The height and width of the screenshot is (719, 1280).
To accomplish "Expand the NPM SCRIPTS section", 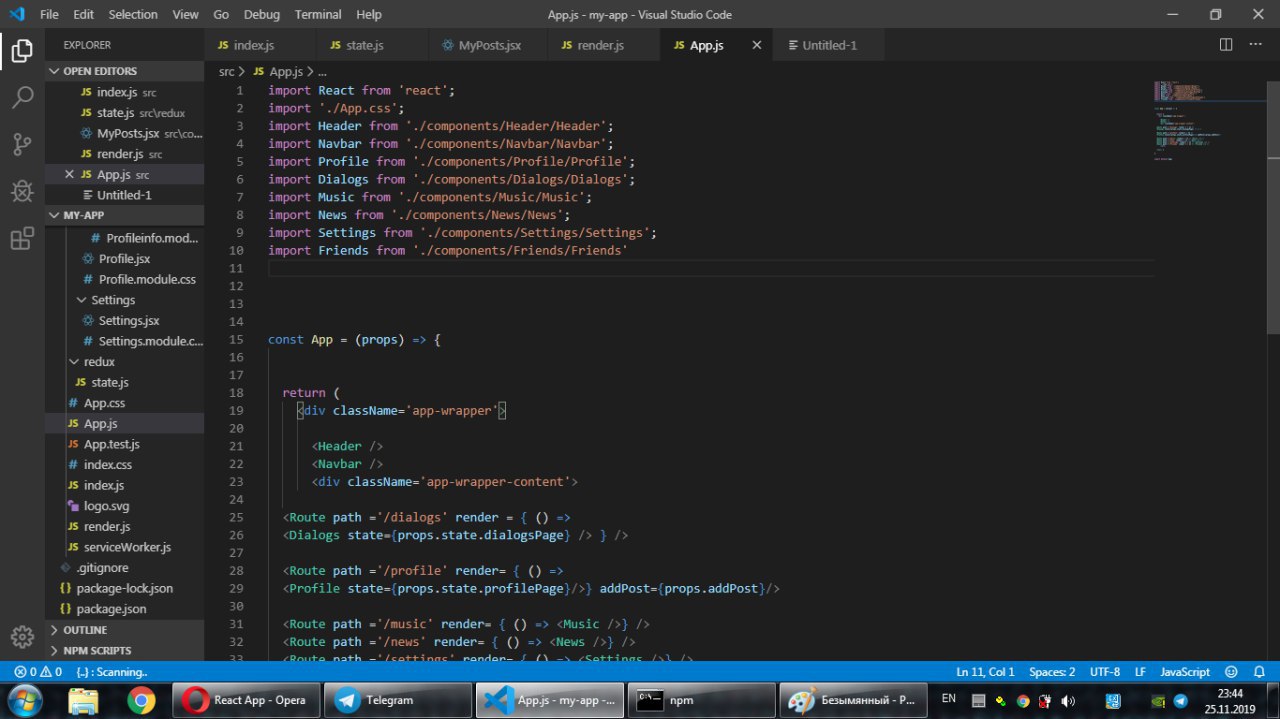I will coord(97,651).
